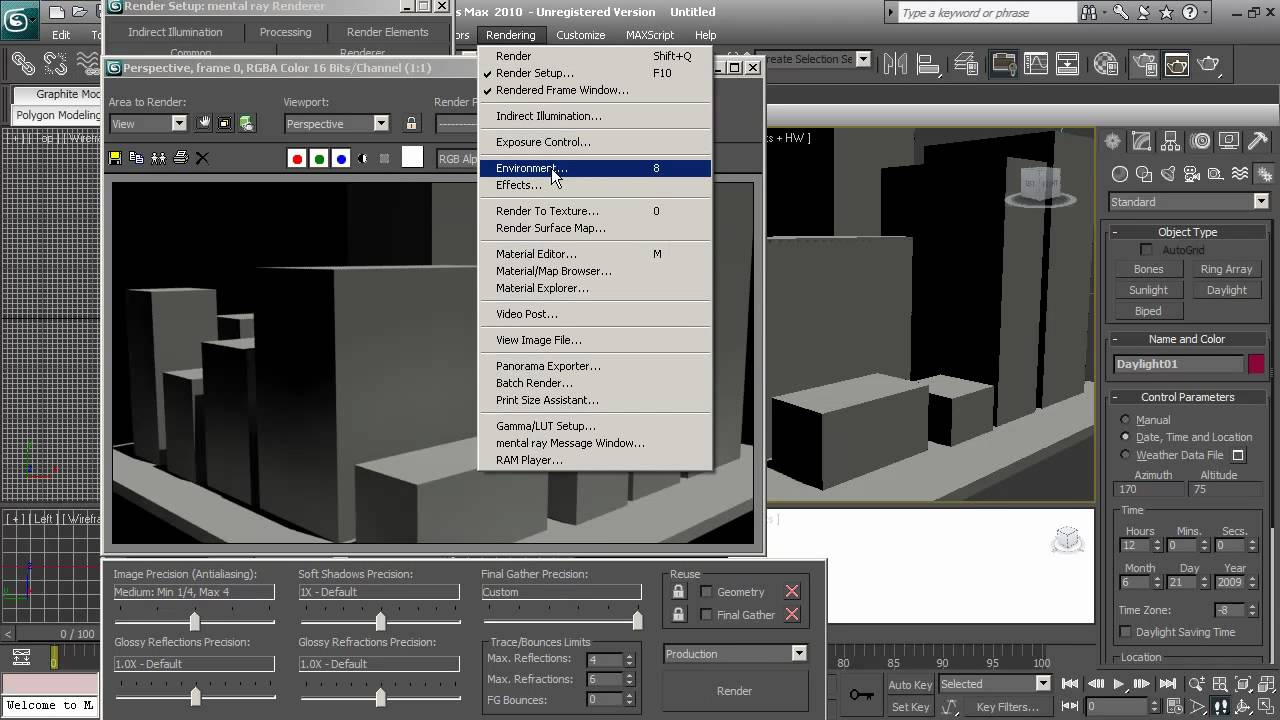
Task: Click the Mirror tool icon in main toolbar
Action: point(893,64)
